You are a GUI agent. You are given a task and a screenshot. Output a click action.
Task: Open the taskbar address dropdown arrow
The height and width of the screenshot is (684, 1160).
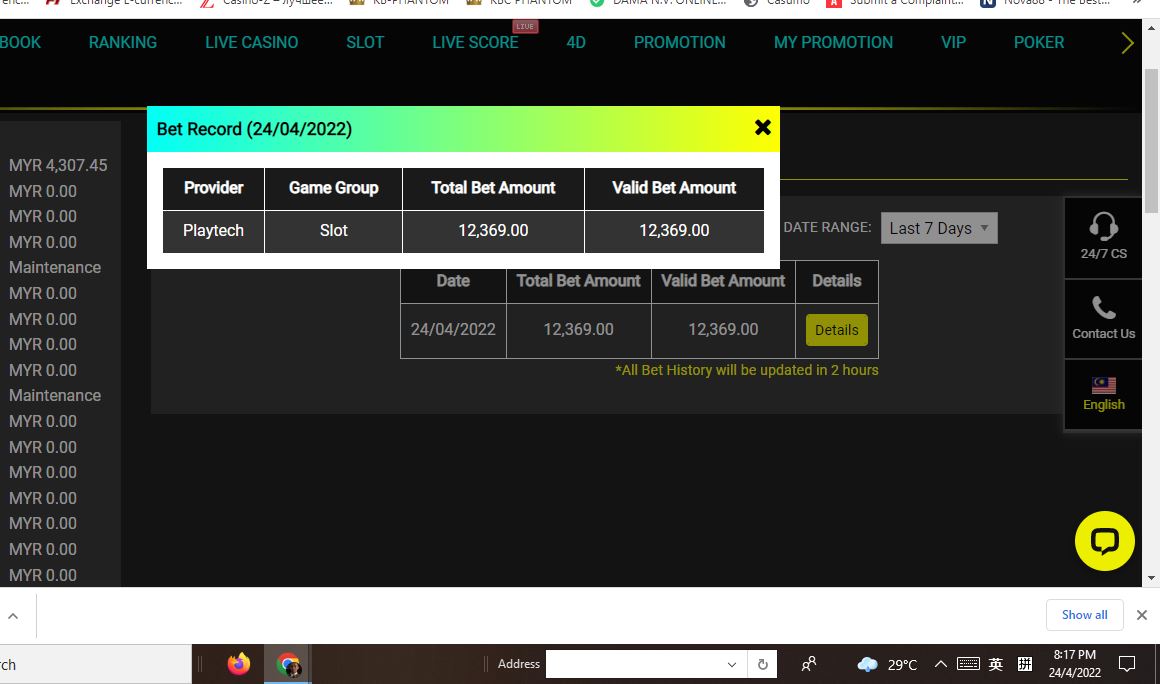pos(732,664)
